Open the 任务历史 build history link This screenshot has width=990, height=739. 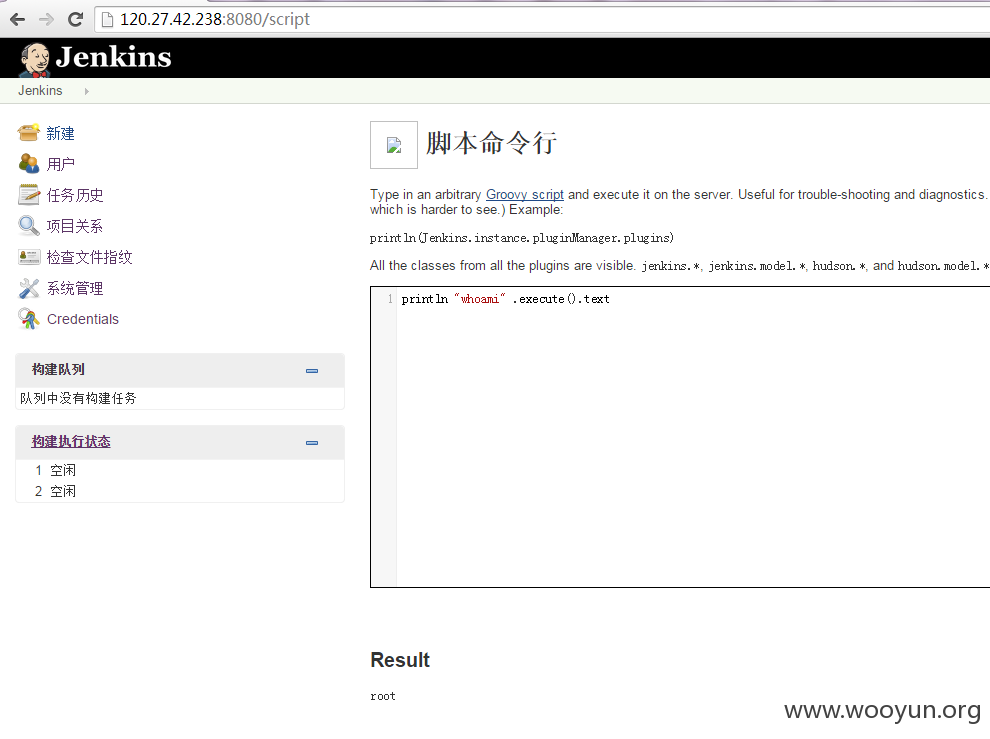tap(75, 195)
